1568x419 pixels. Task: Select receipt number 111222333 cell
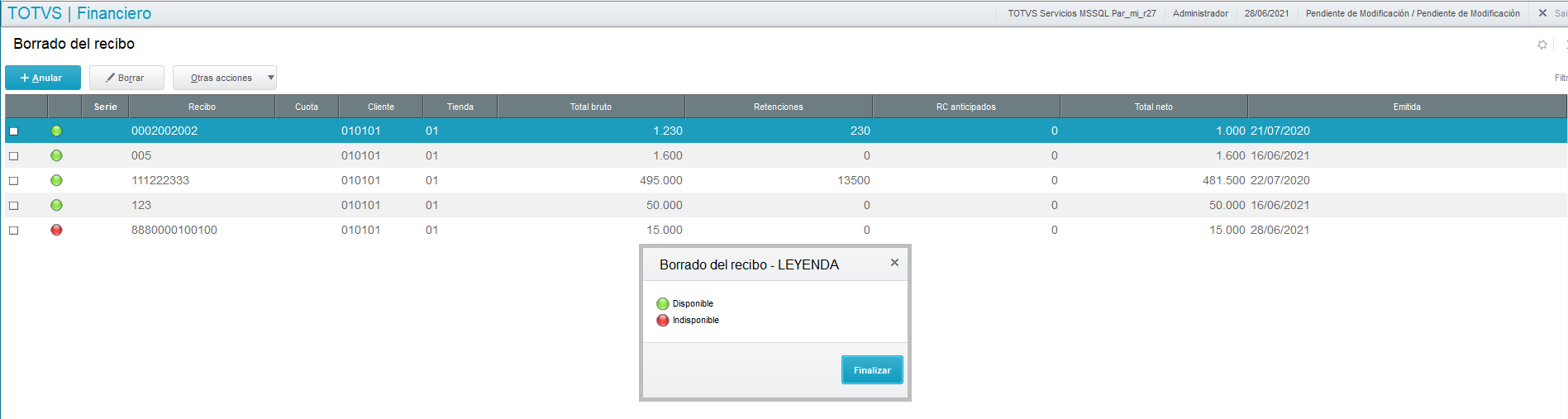point(160,180)
